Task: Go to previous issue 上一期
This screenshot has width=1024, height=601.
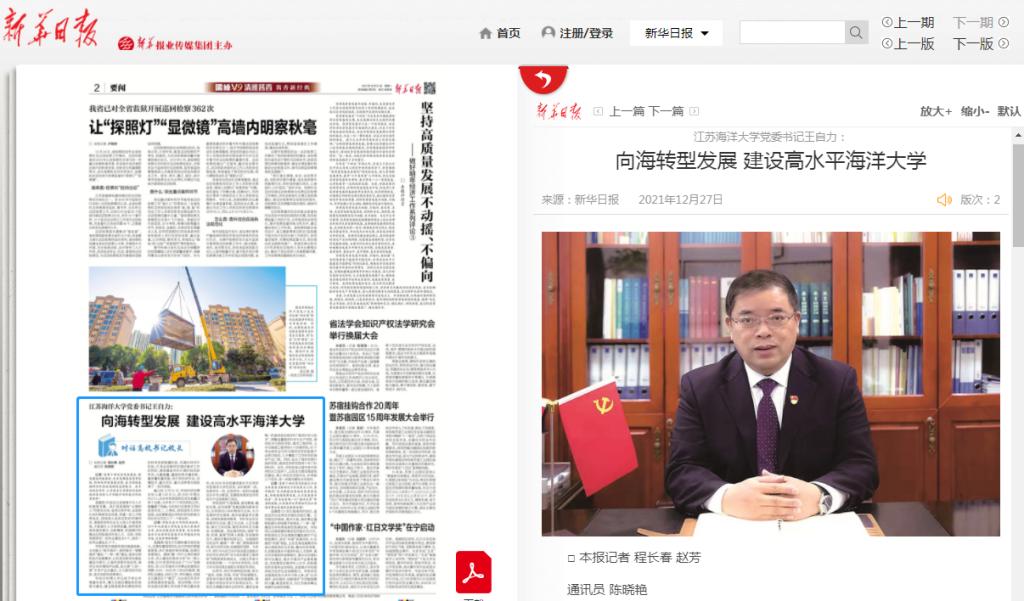Action: click(x=908, y=22)
